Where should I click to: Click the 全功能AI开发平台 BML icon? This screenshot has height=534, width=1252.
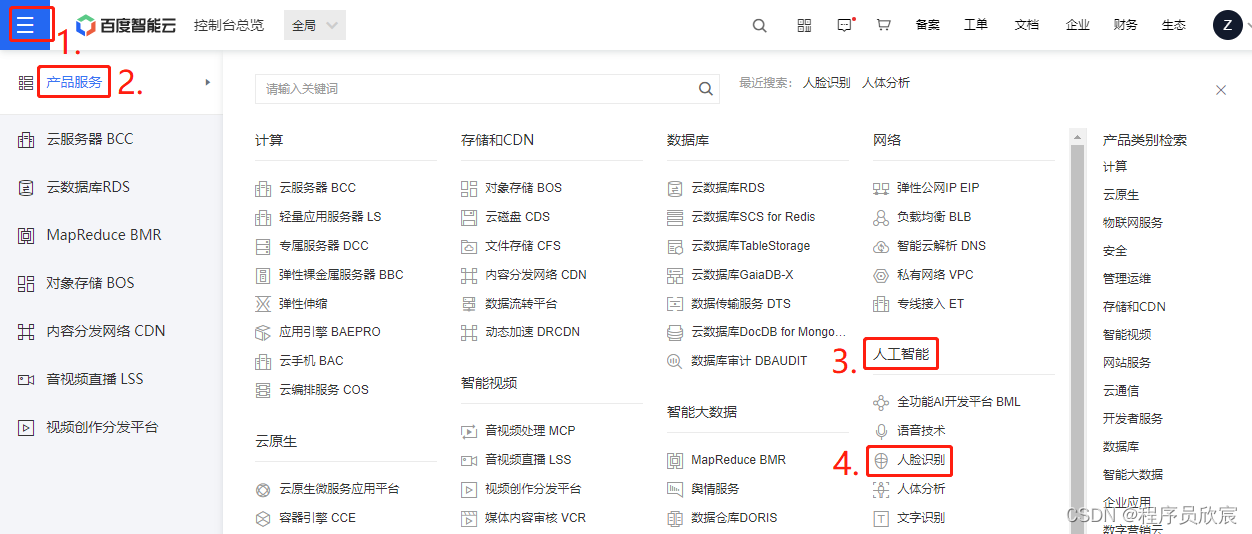[x=881, y=402]
